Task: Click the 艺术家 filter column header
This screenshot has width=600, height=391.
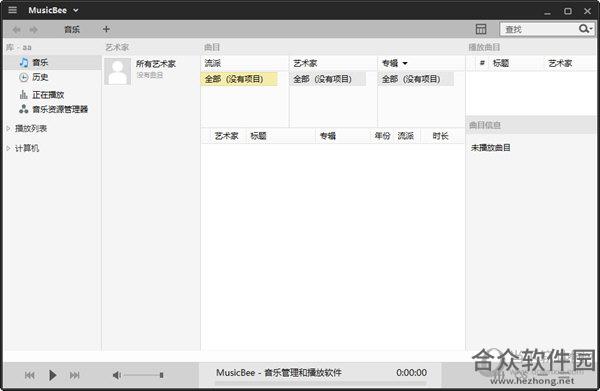Action: [333, 63]
